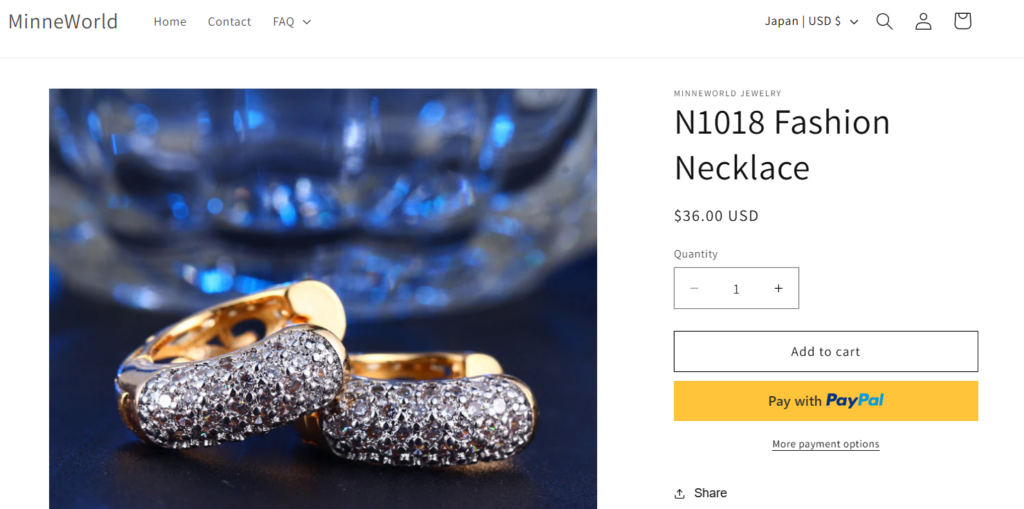Follow the More payment options link

click(x=825, y=444)
